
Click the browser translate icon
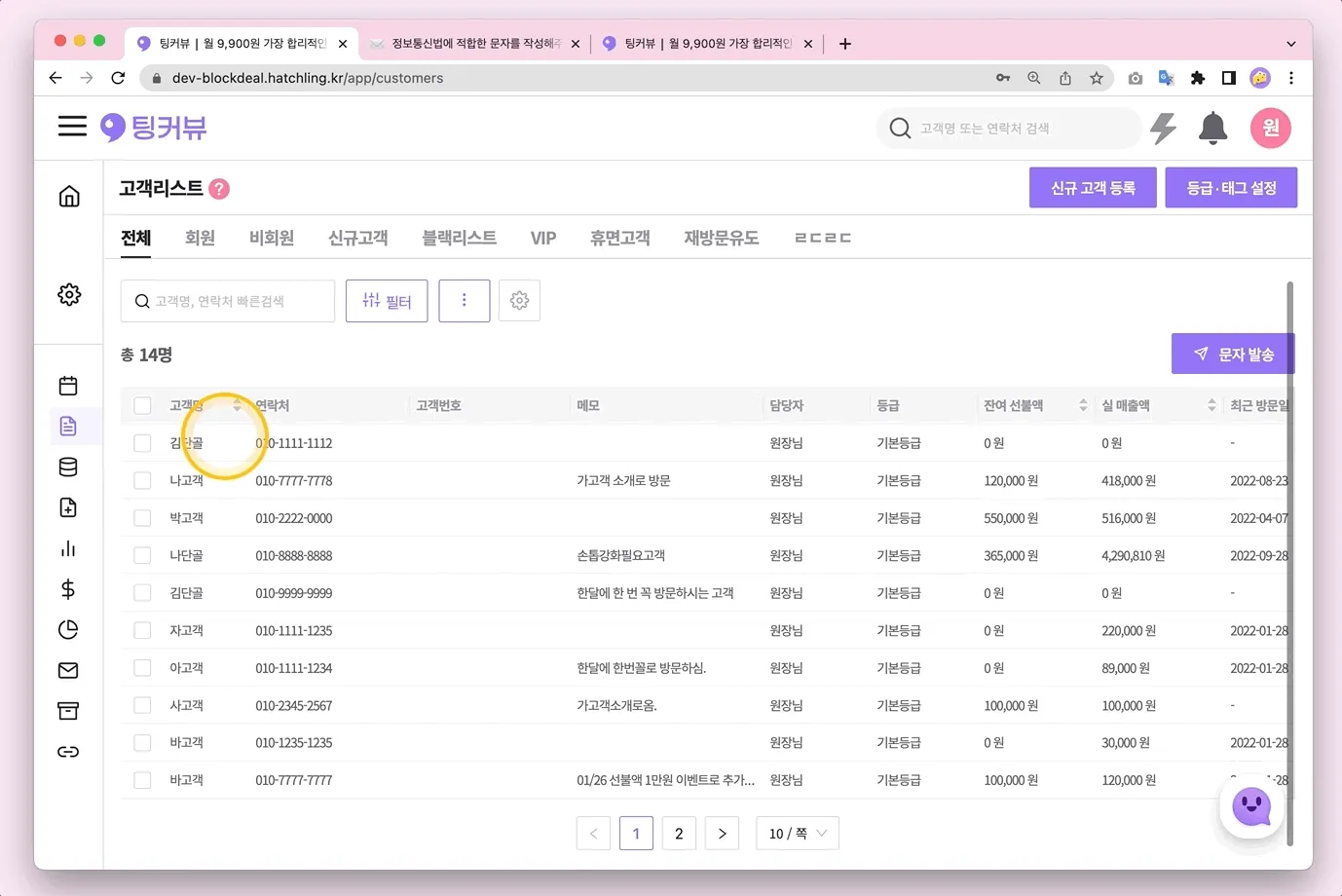click(x=1166, y=78)
